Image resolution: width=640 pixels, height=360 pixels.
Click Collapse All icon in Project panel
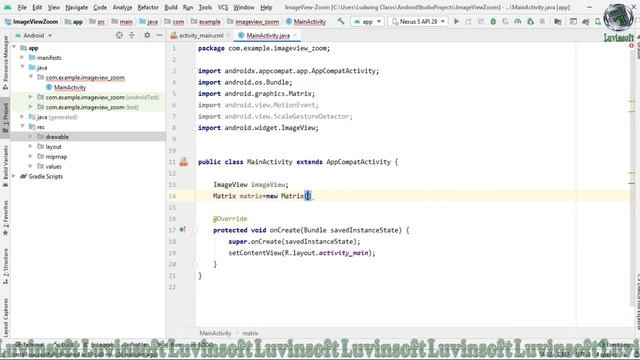131,36
